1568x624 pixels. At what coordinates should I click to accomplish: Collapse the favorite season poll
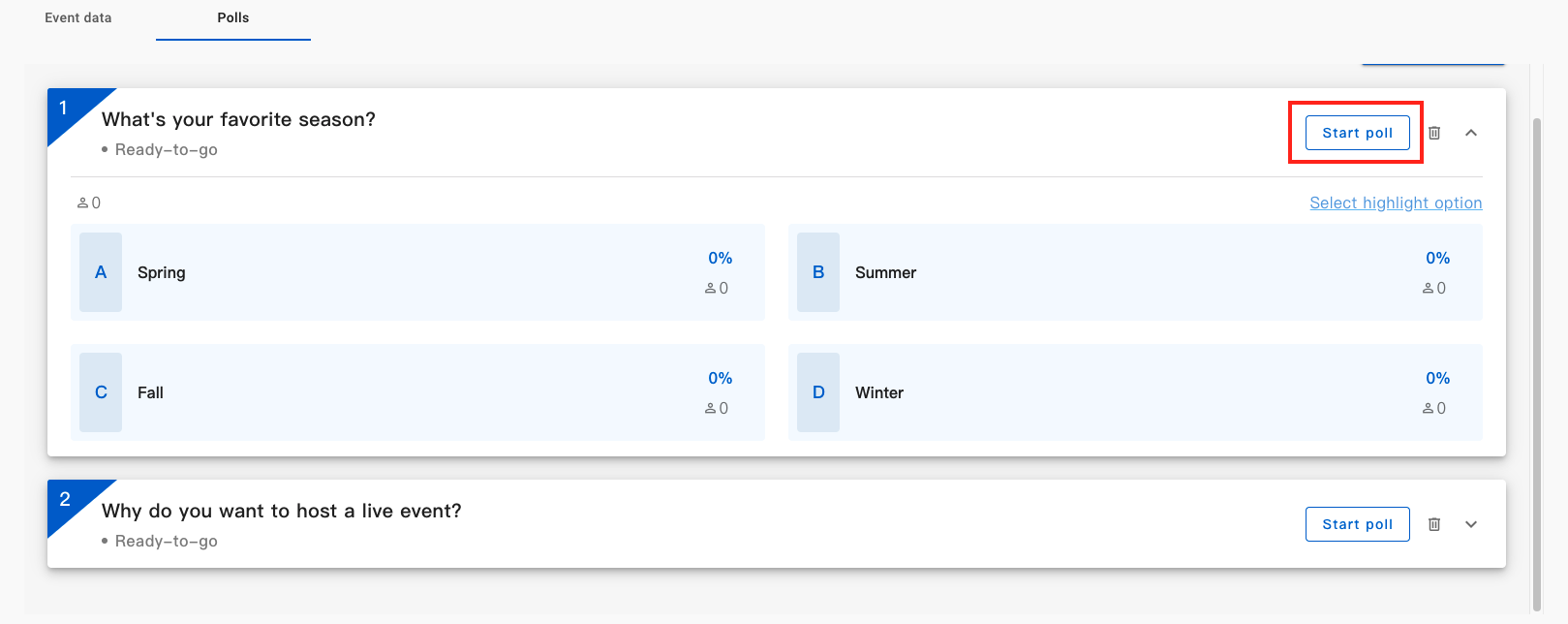[1471, 133]
